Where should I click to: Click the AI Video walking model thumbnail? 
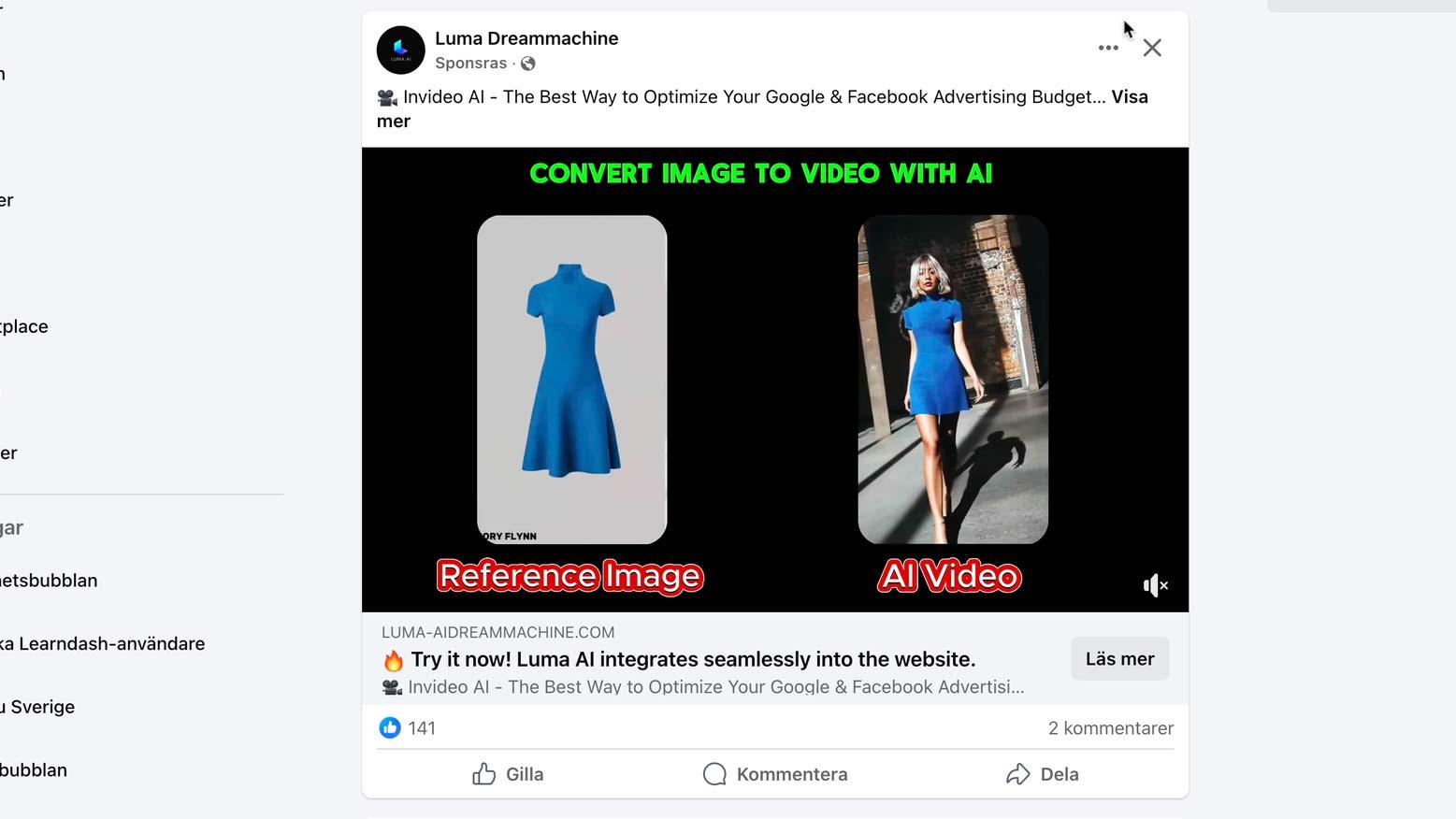pos(953,380)
